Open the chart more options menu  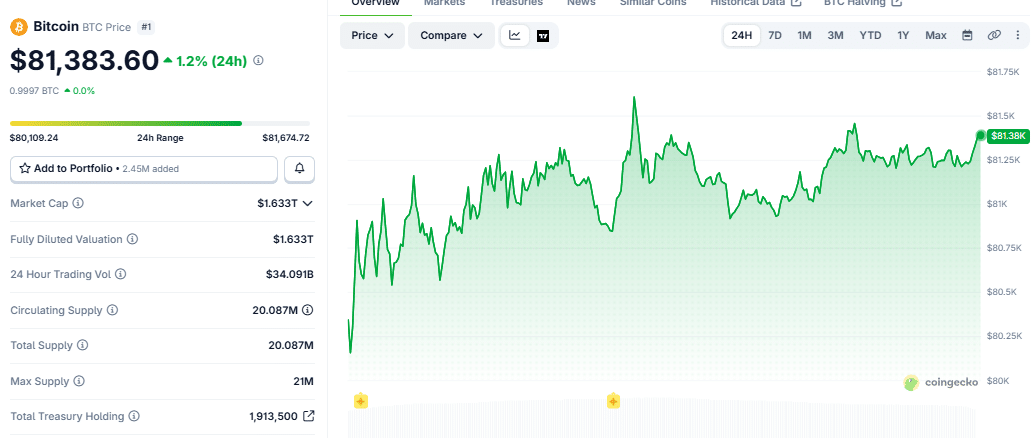[x=1019, y=36]
